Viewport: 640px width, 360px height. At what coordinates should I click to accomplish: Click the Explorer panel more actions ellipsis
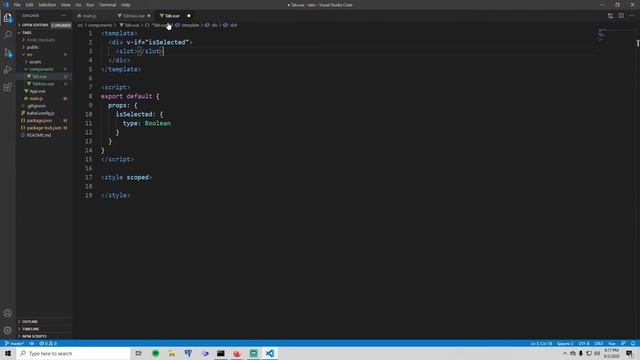click(64, 16)
